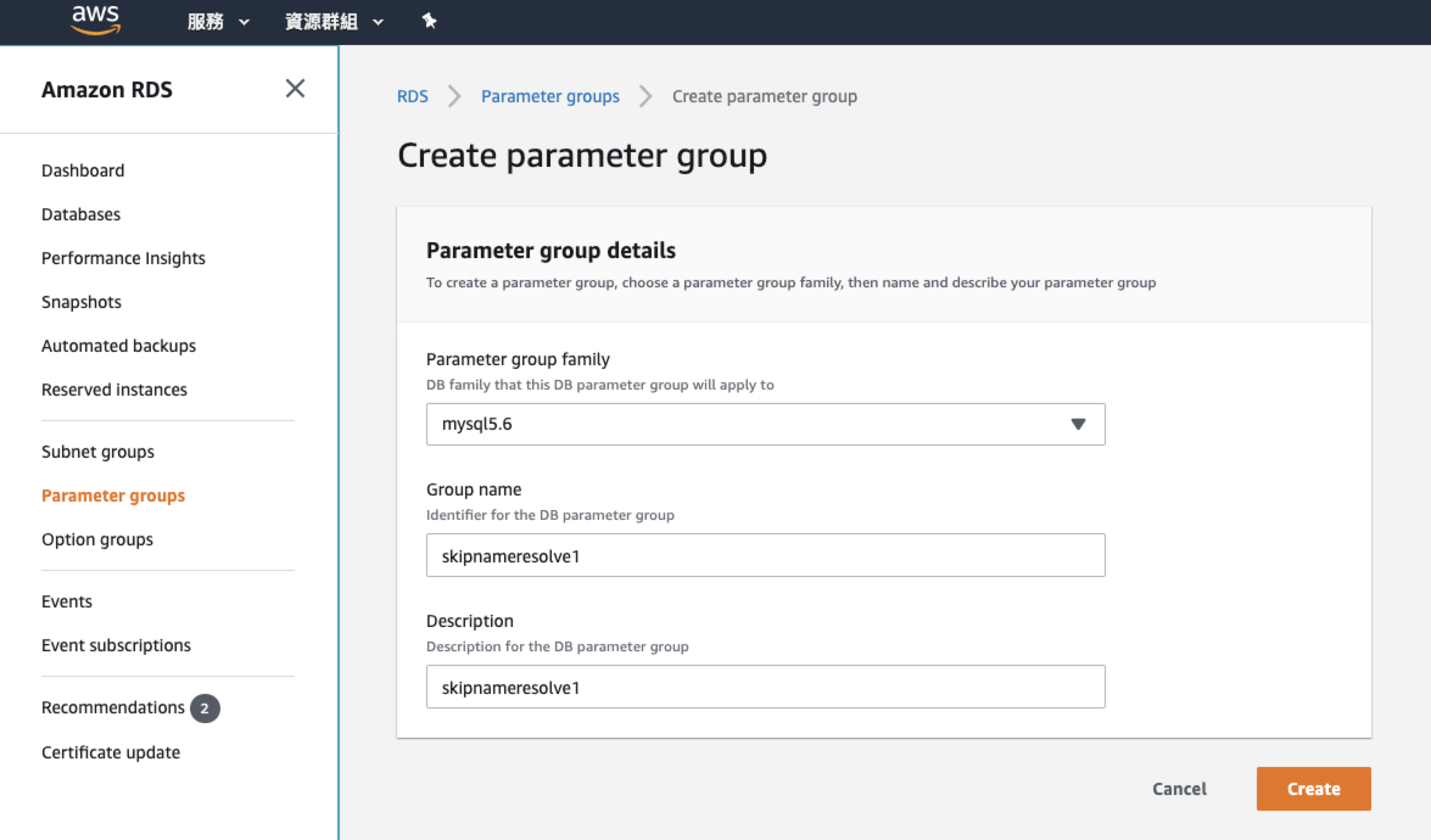The width and height of the screenshot is (1431, 840).
Task: Open Dashboard in the sidebar
Action: point(83,170)
